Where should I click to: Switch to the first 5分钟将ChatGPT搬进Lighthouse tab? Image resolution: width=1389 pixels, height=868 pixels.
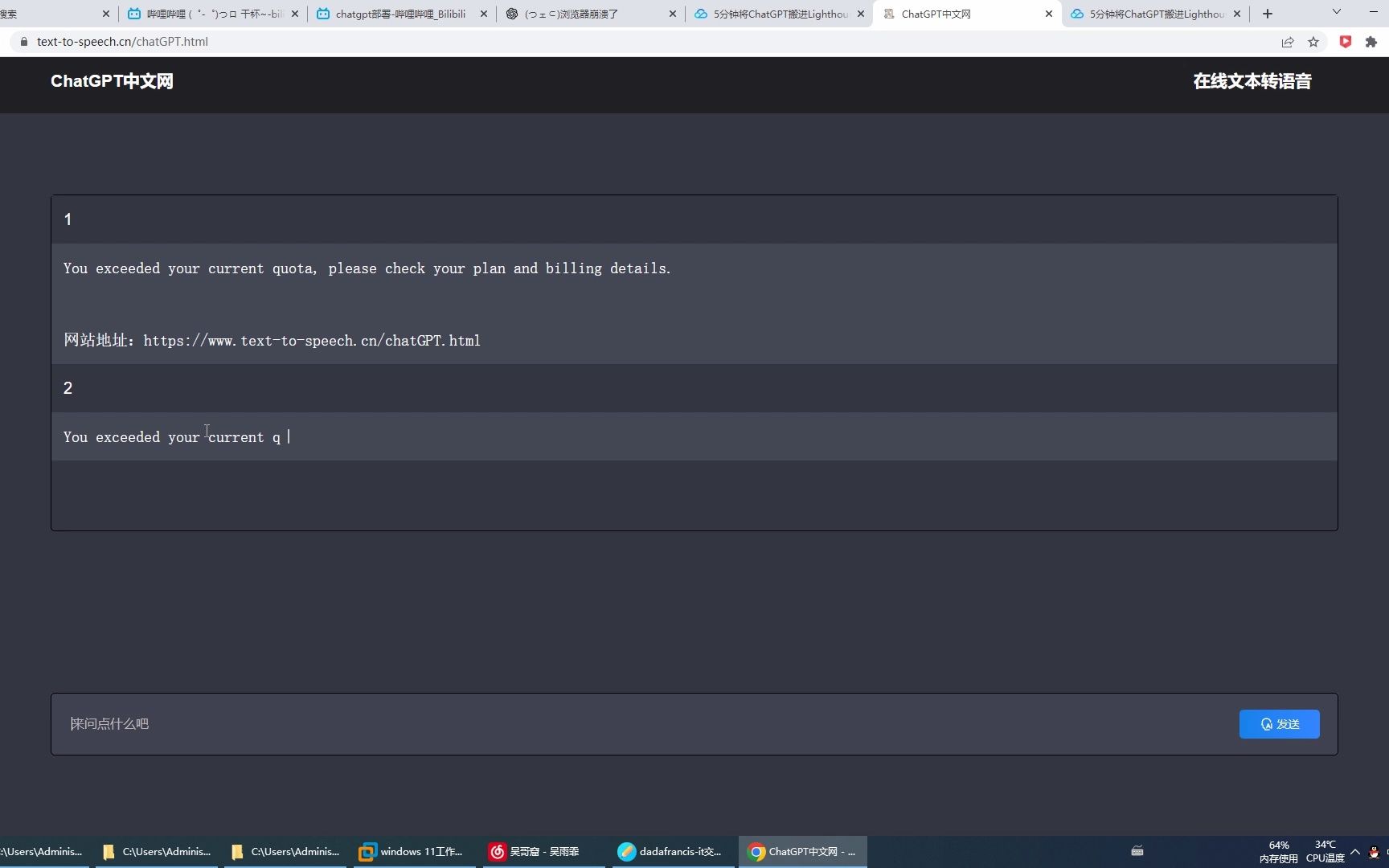[778, 14]
